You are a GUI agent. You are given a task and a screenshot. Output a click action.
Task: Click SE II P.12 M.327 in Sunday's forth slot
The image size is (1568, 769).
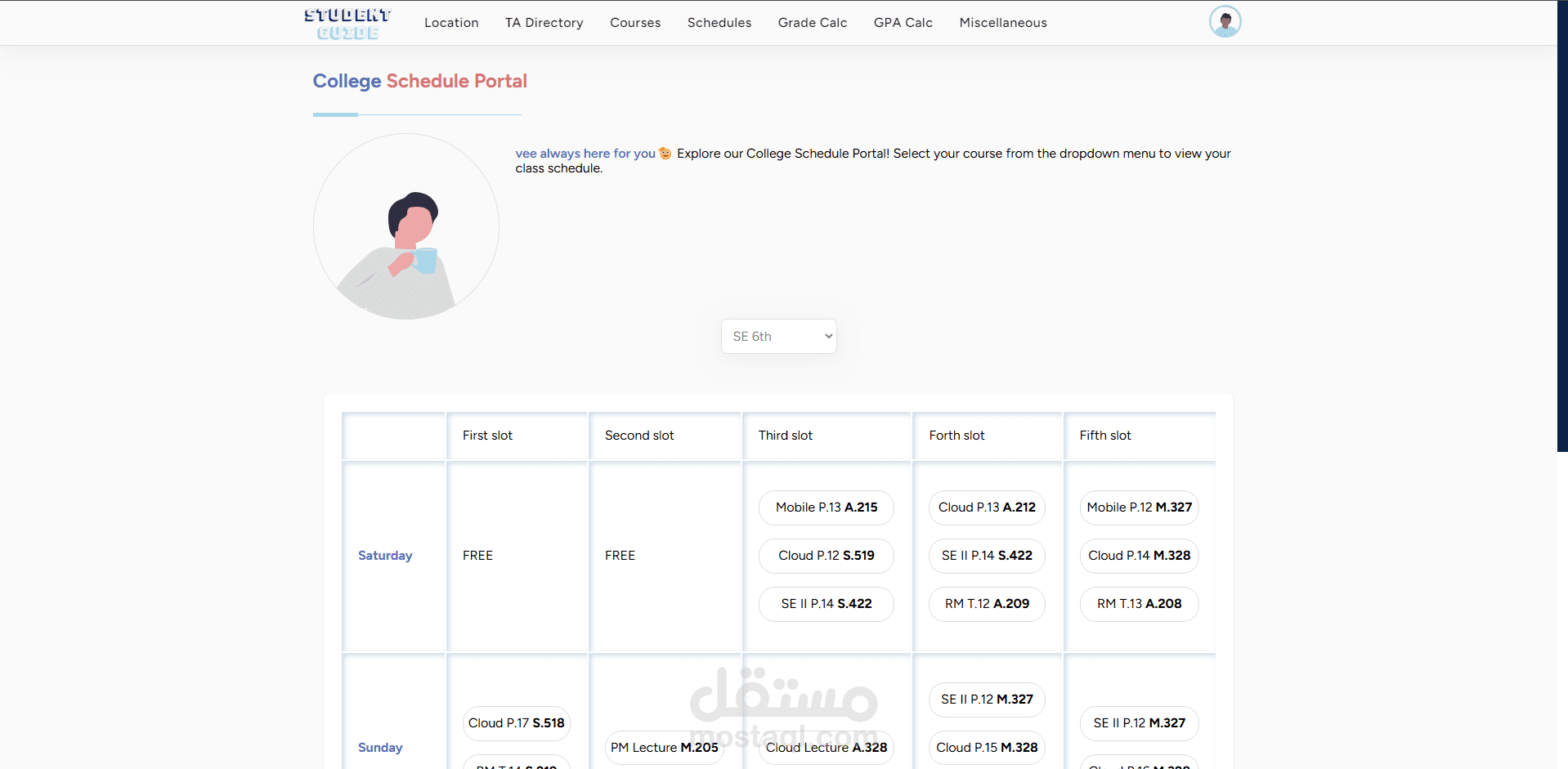987,700
